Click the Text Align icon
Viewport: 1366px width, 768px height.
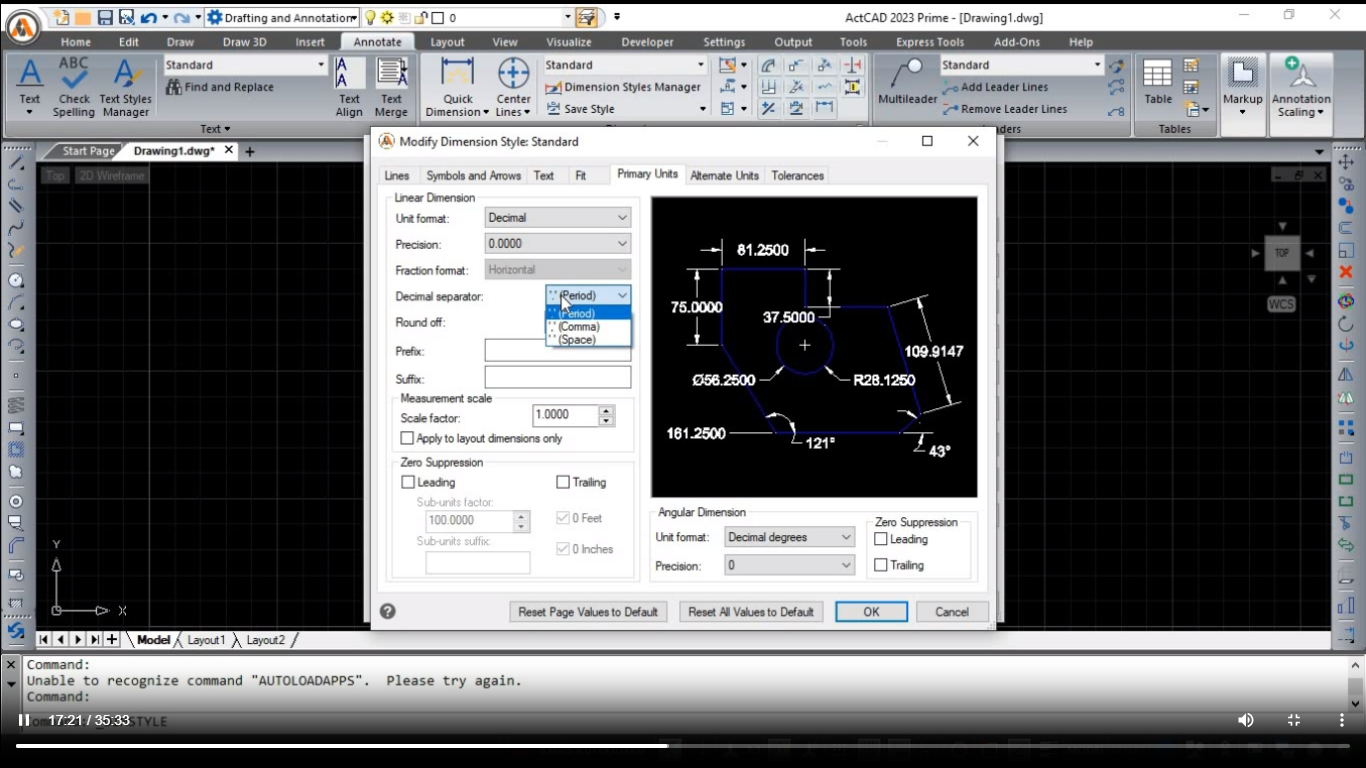[x=349, y=86]
